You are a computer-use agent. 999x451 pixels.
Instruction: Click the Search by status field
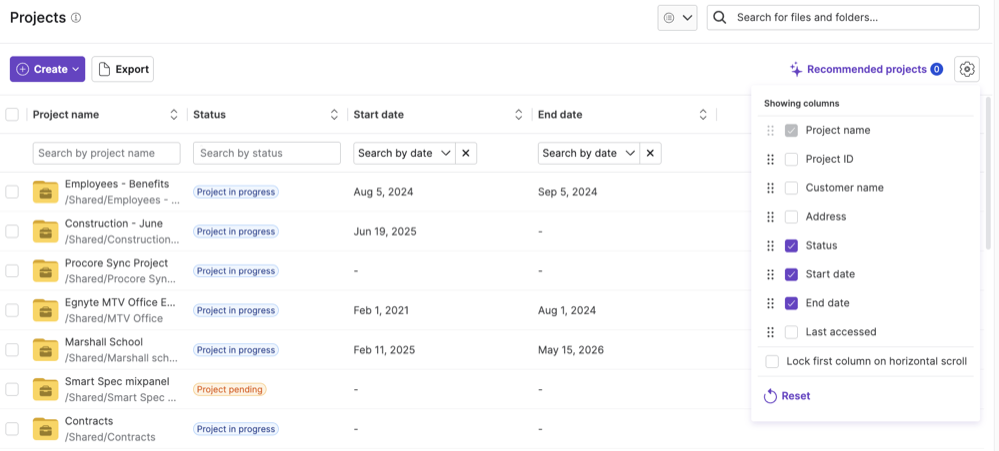click(x=267, y=153)
